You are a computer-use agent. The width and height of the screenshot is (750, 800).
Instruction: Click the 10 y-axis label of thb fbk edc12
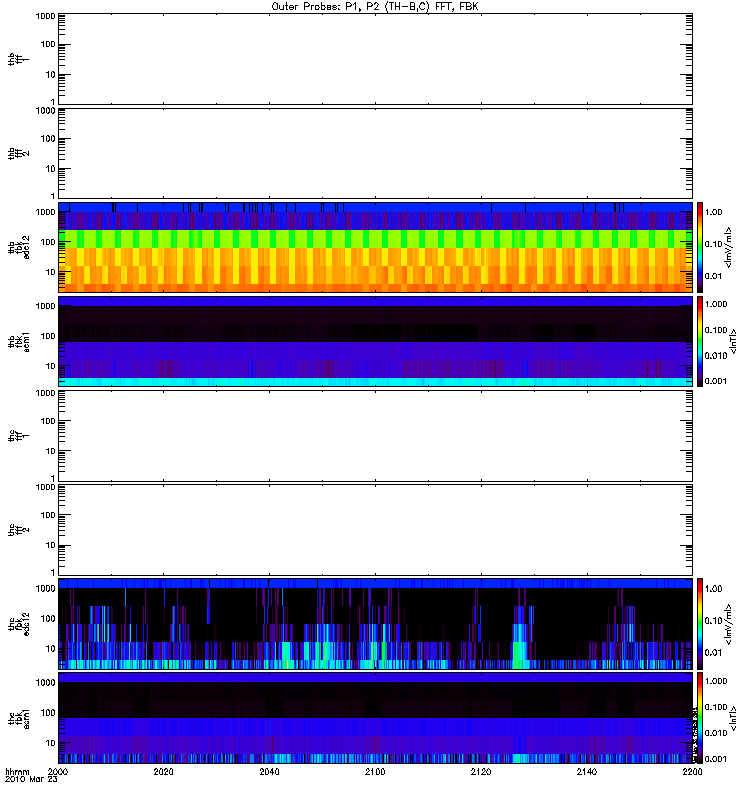(51, 272)
